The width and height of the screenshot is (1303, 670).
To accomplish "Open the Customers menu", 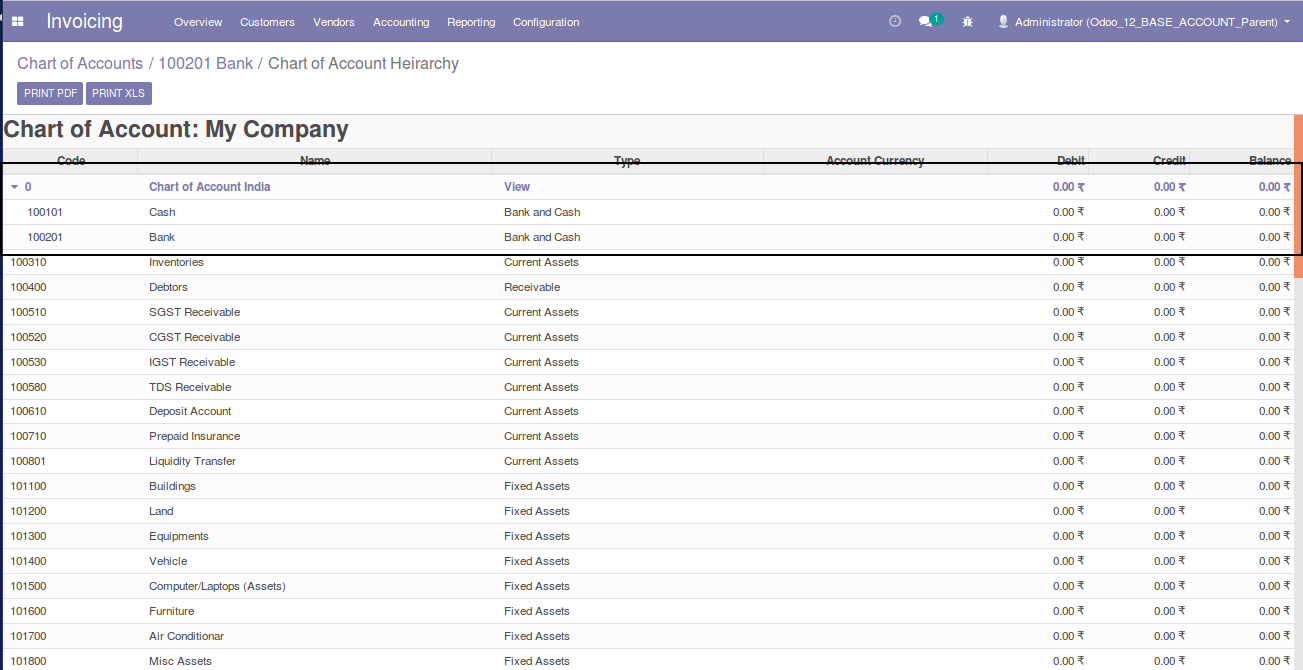I will 266,21.
